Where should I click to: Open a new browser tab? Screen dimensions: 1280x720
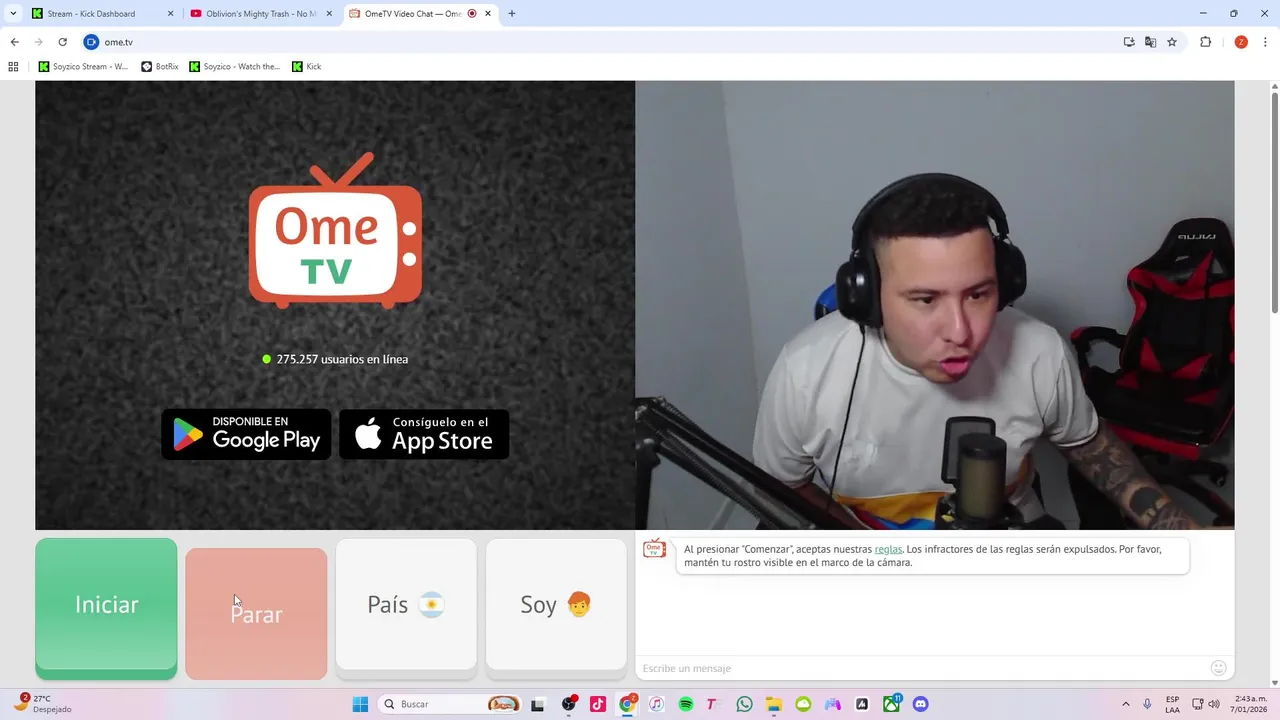click(x=512, y=14)
